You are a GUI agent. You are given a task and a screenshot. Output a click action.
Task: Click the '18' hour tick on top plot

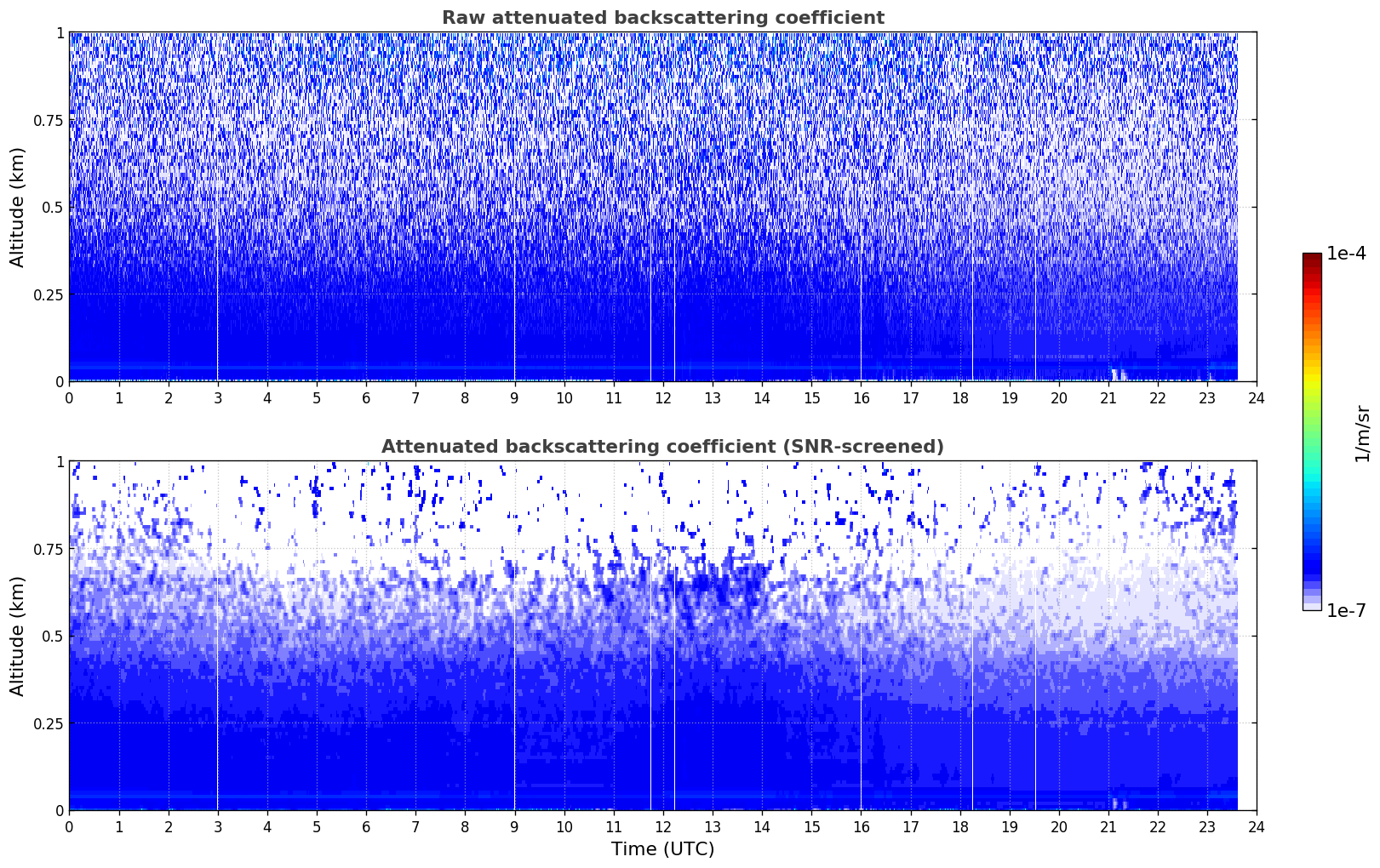959,398
